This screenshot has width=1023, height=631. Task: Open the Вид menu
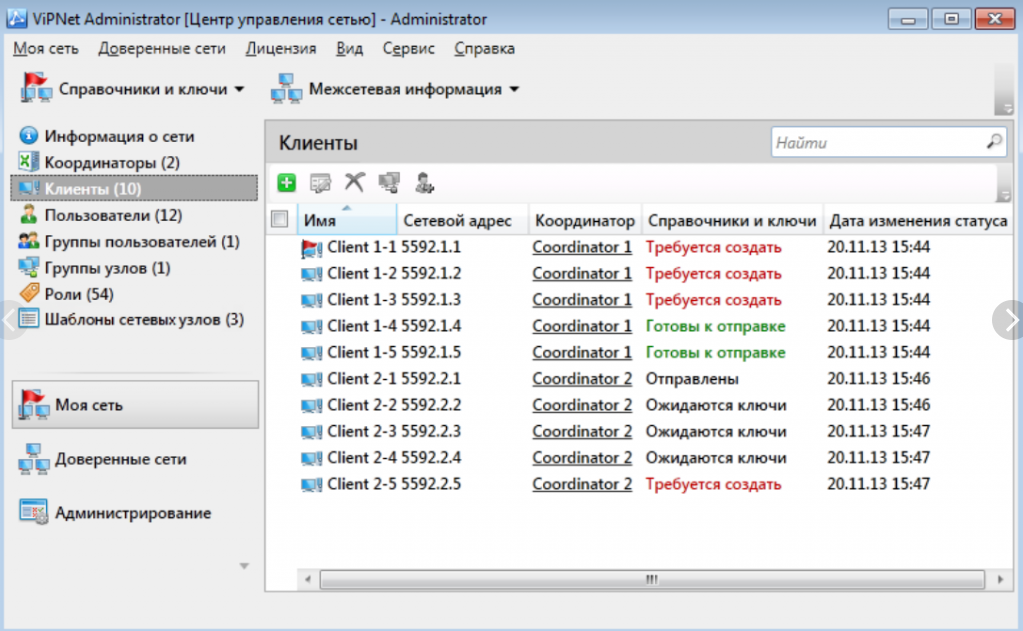(x=349, y=48)
